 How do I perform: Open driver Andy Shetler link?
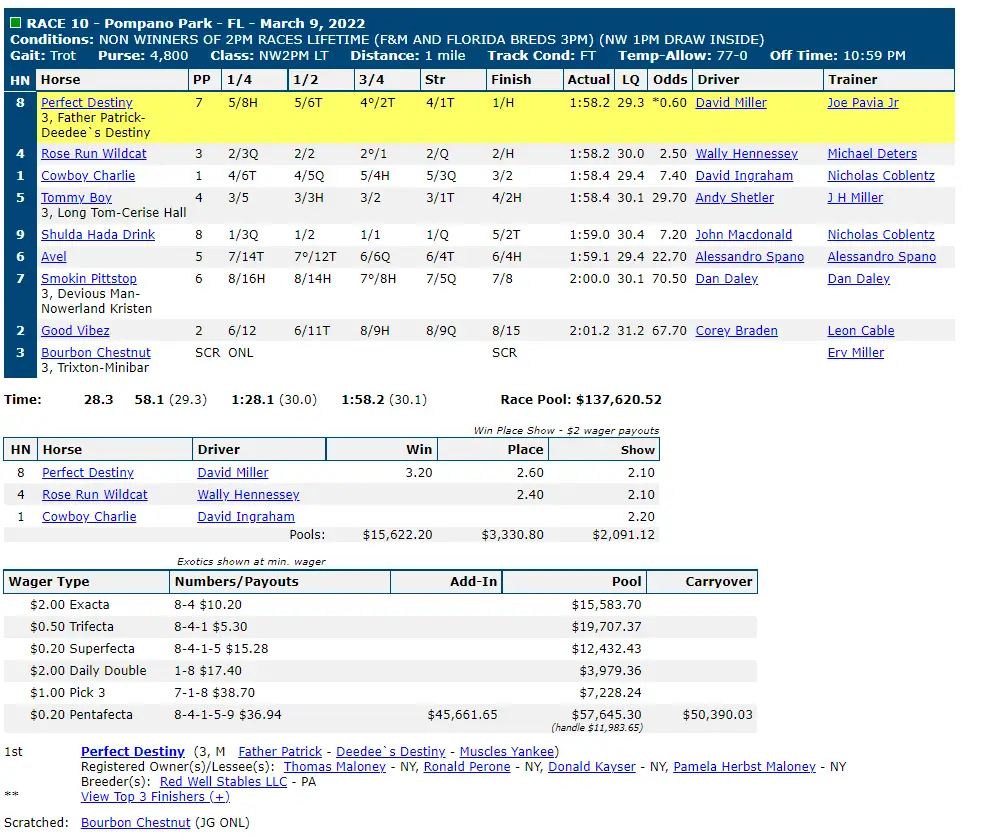(x=734, y=198)
